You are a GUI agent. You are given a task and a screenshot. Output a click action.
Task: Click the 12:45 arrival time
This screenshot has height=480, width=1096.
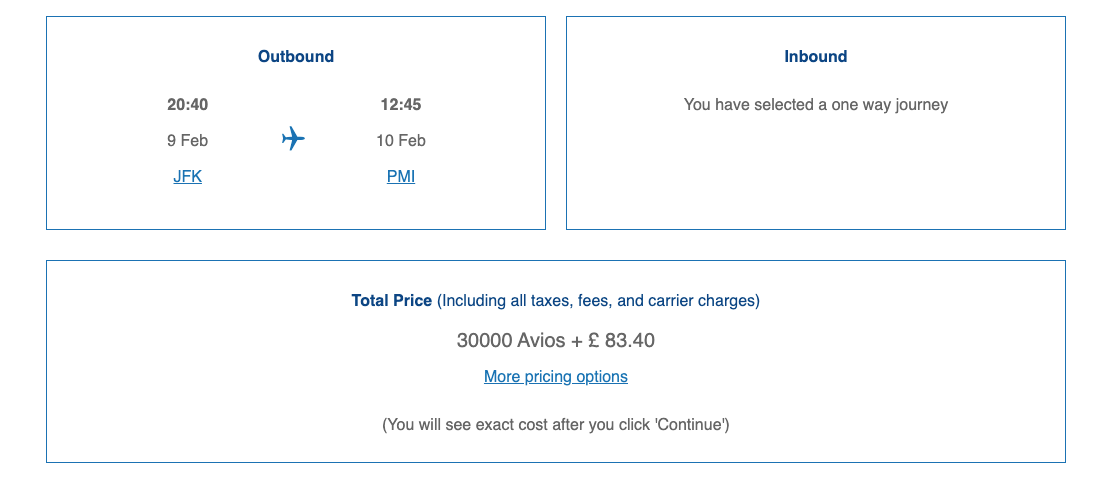pos(401,104)
